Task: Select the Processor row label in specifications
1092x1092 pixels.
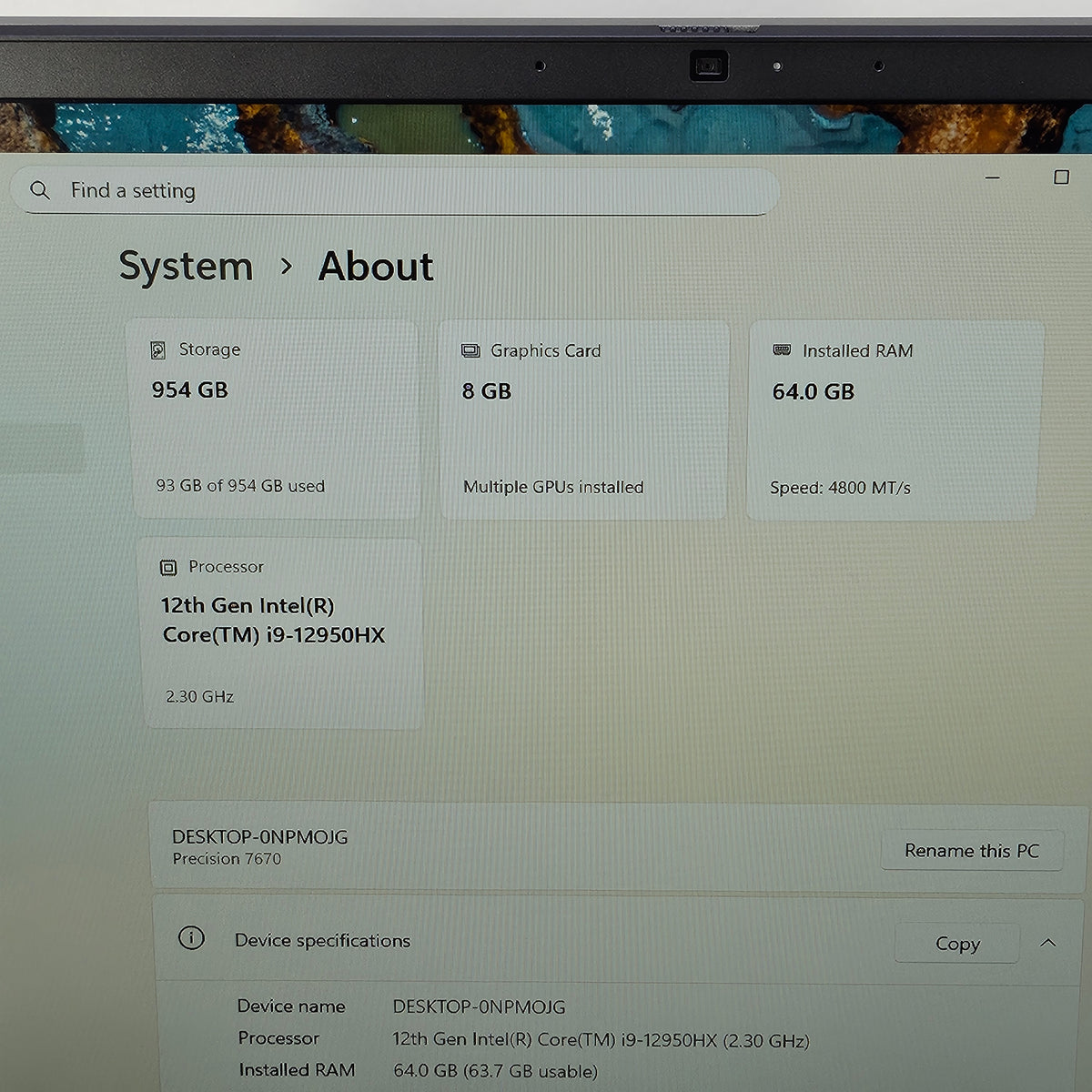Action: point(278,1038)
